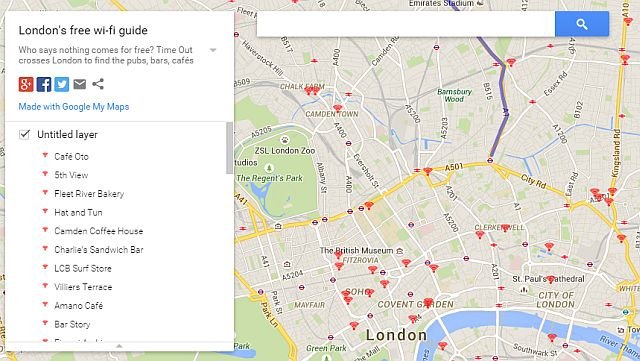Viewport: 640px width, 361px height.
Task: Open the generic share icon
Action: point(98,84)
